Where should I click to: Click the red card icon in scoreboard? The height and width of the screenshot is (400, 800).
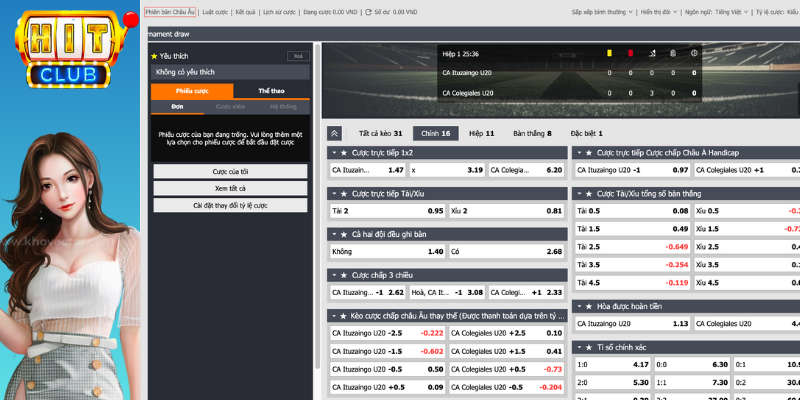(x=630, y=53)
